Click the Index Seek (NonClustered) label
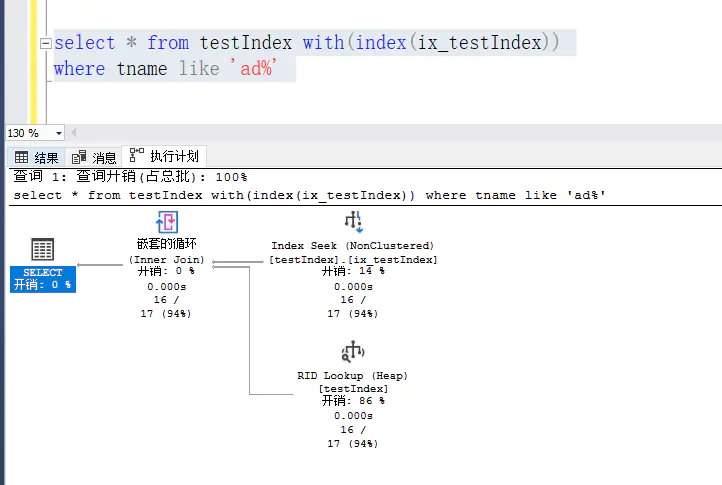The height and width of the screenshot is (485, 722). (353, 245)
